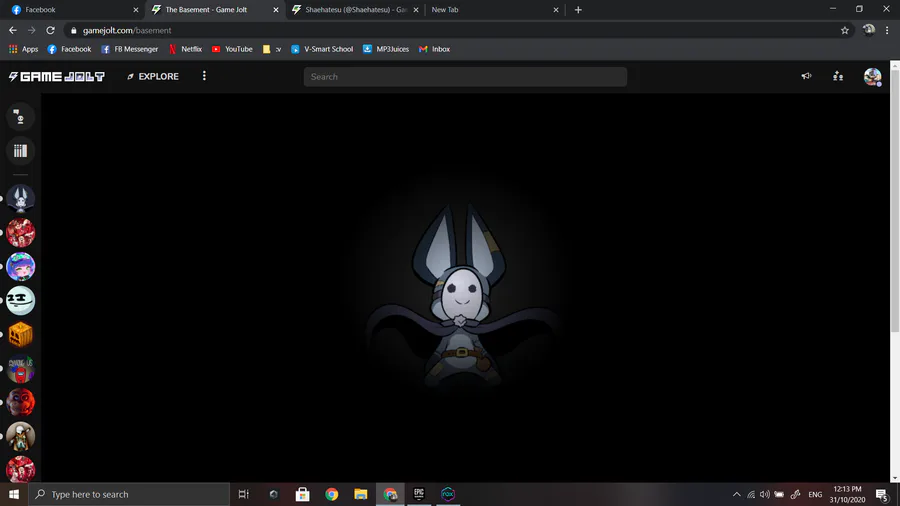Reload the current page
The image size is (900, 506).
[x=51, y=30]
